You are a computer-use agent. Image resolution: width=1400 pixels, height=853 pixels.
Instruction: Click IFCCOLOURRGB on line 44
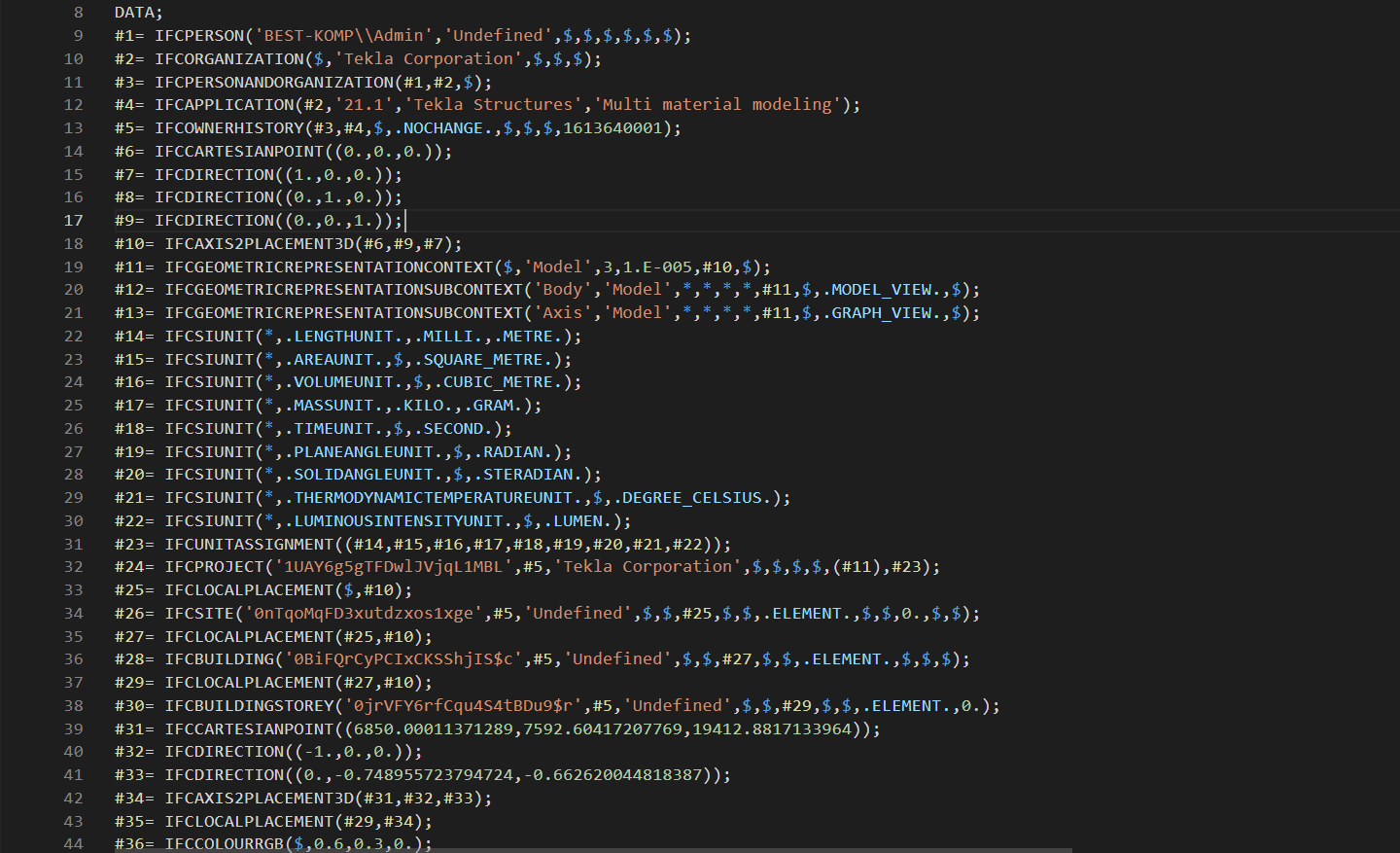tap(225, 844)
